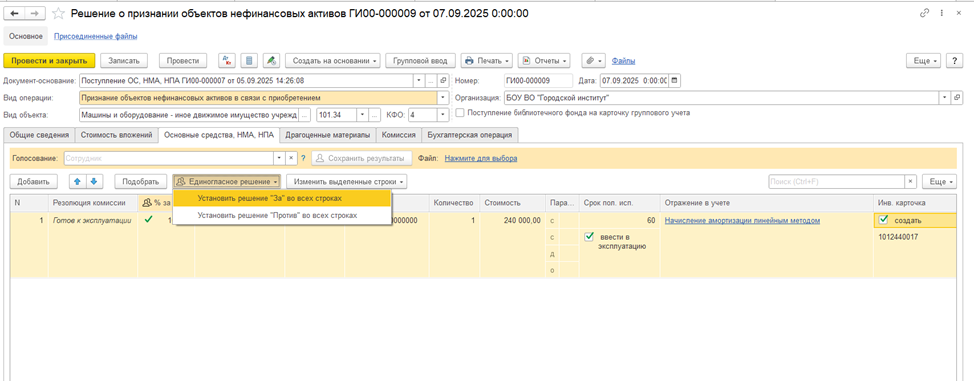974x381 pixels.
Task: Expand Вид операции dropdown arrow
Action: pos(444,98)
